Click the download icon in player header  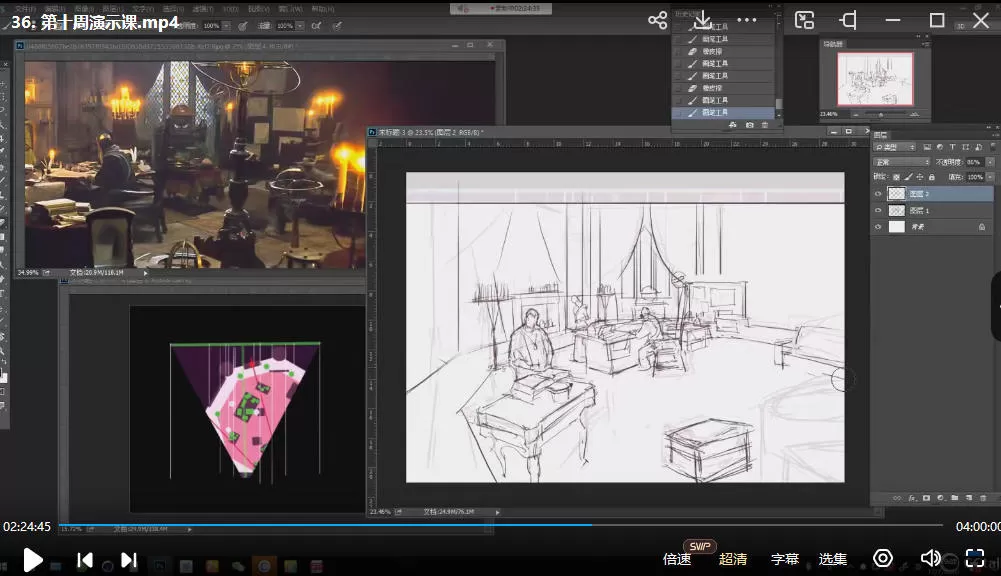(x=702, y=20)
